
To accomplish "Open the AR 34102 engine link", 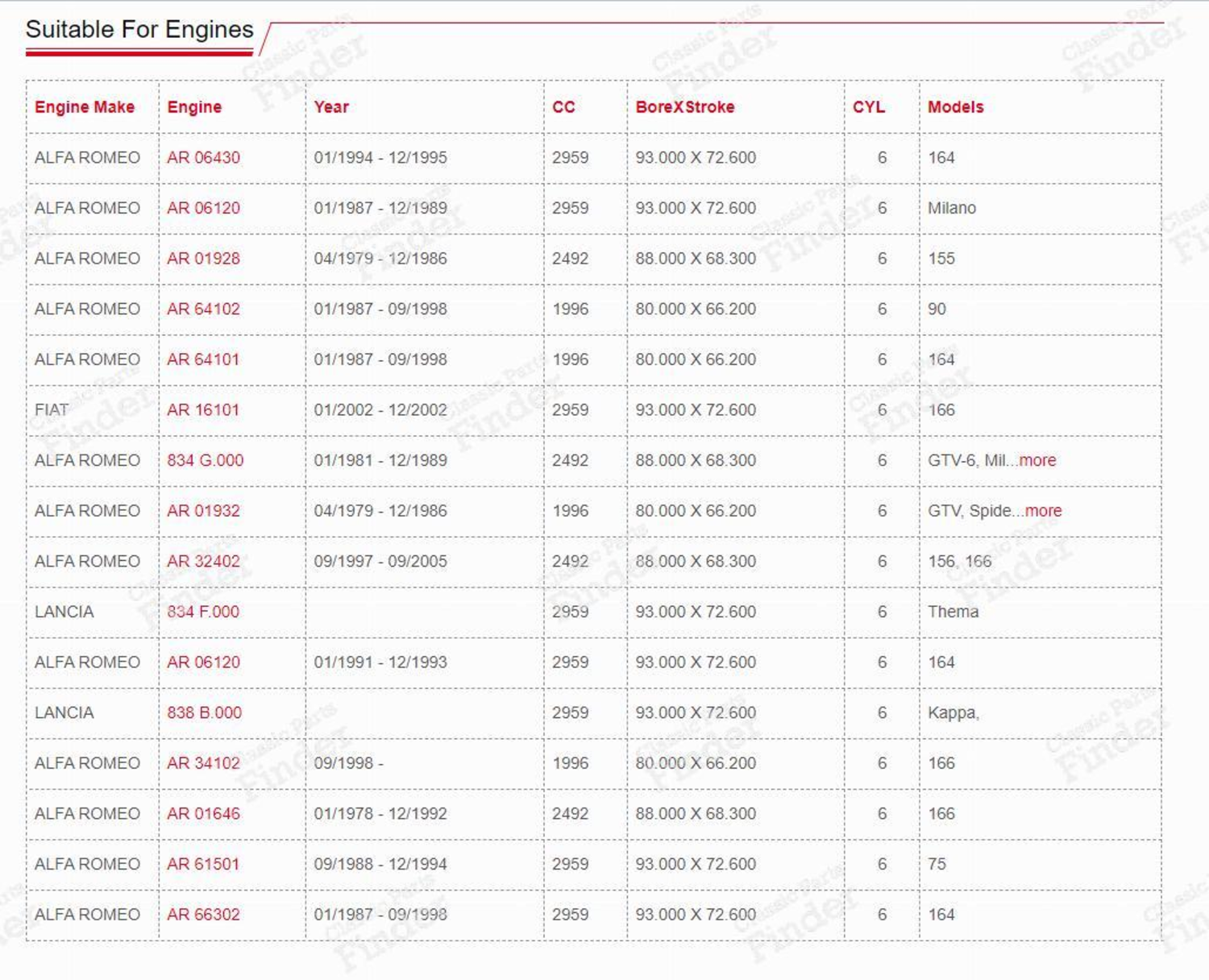I will (x=203, y=763).
